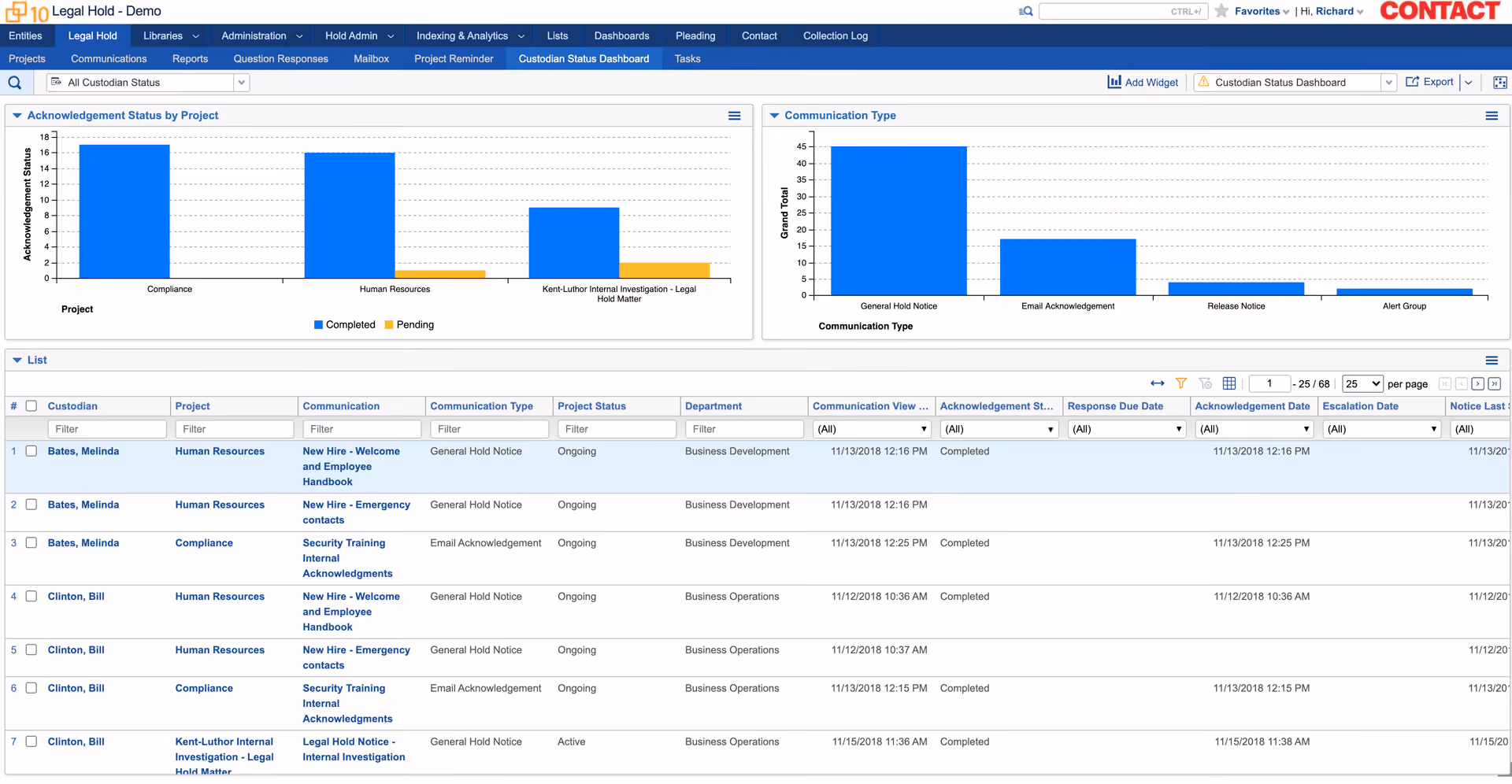Toggle the orange filter funnel icon

[x=1181, y=383]
